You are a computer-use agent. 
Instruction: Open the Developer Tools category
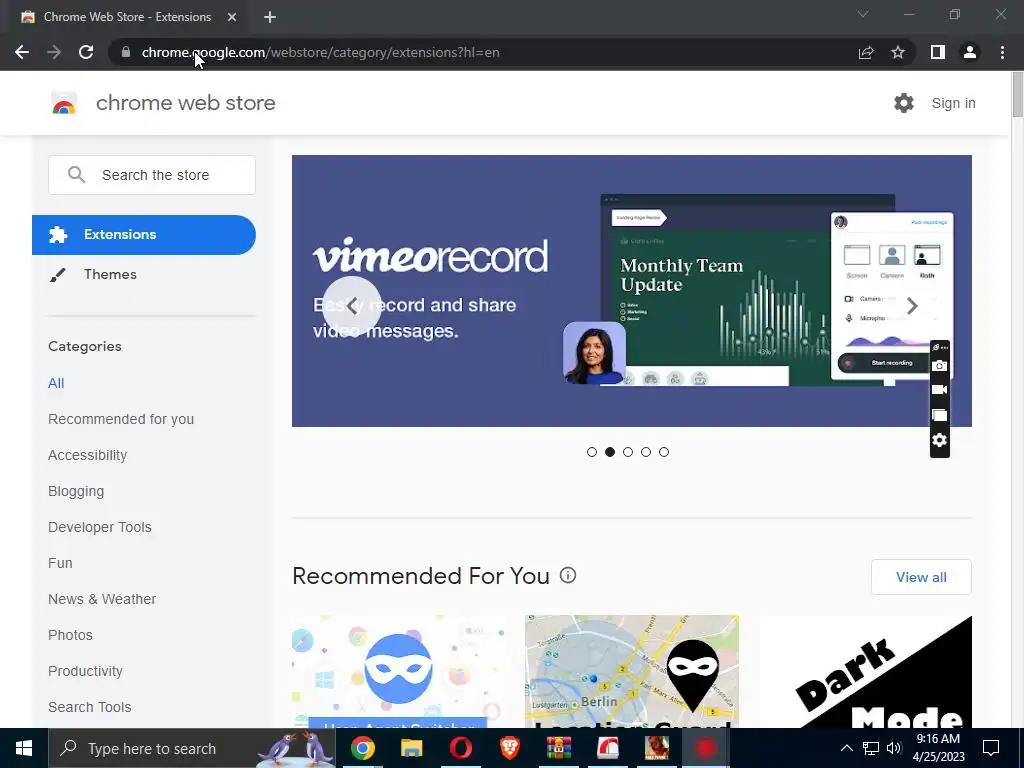100,527
